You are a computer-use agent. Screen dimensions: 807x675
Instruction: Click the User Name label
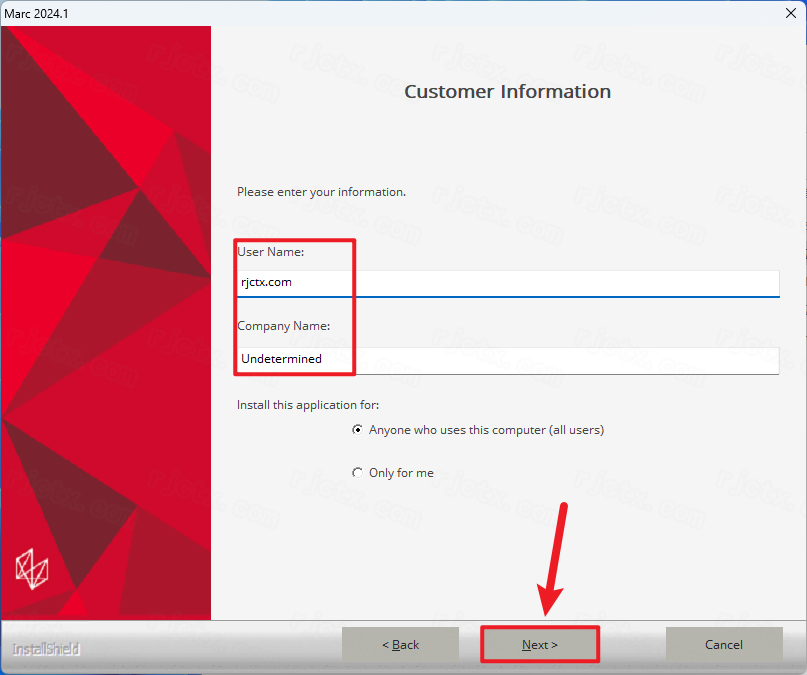coord(271,252)
